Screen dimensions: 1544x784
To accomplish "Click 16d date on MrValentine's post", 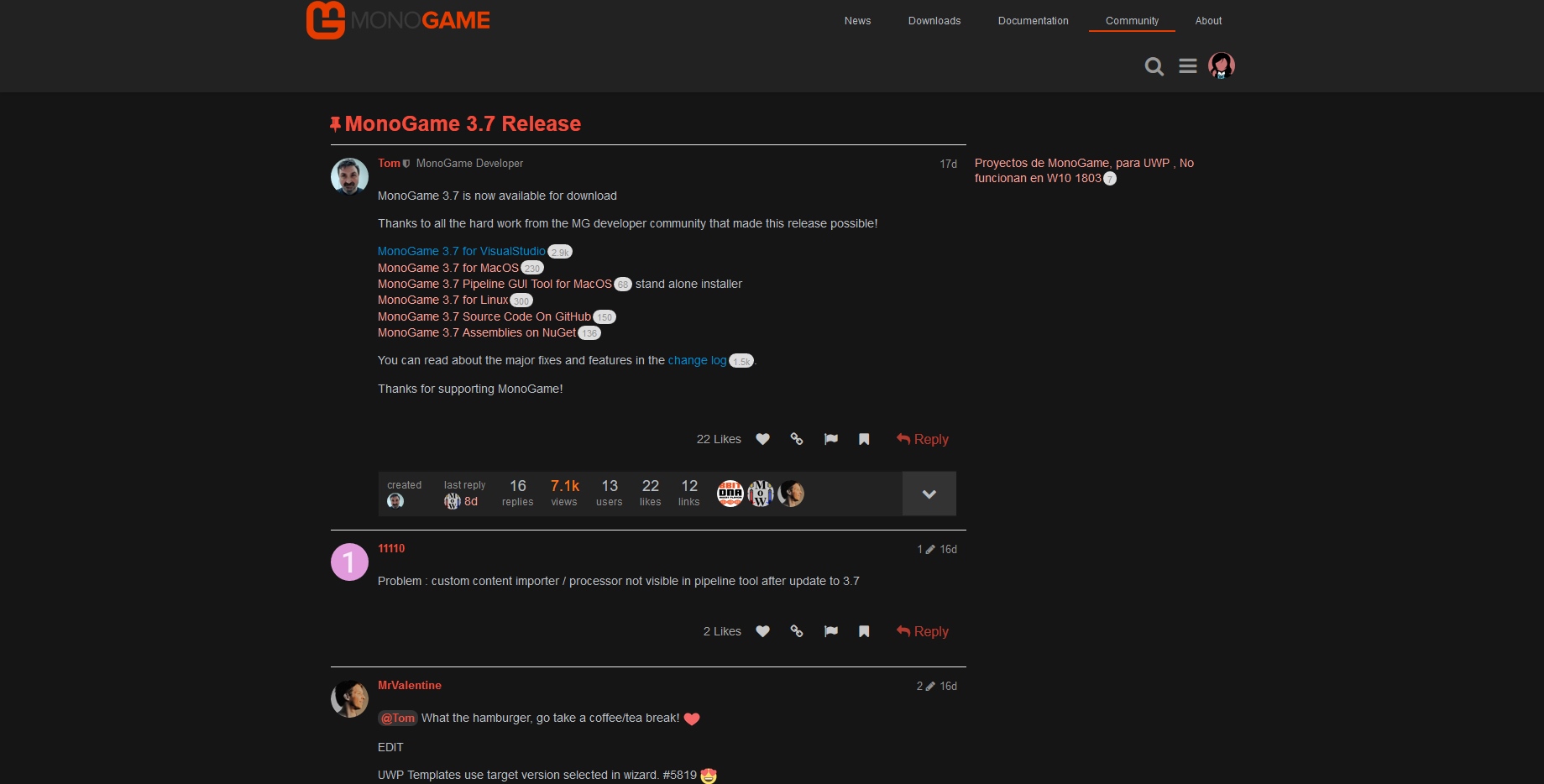I will pyautogui.click(x=948, y=686).
